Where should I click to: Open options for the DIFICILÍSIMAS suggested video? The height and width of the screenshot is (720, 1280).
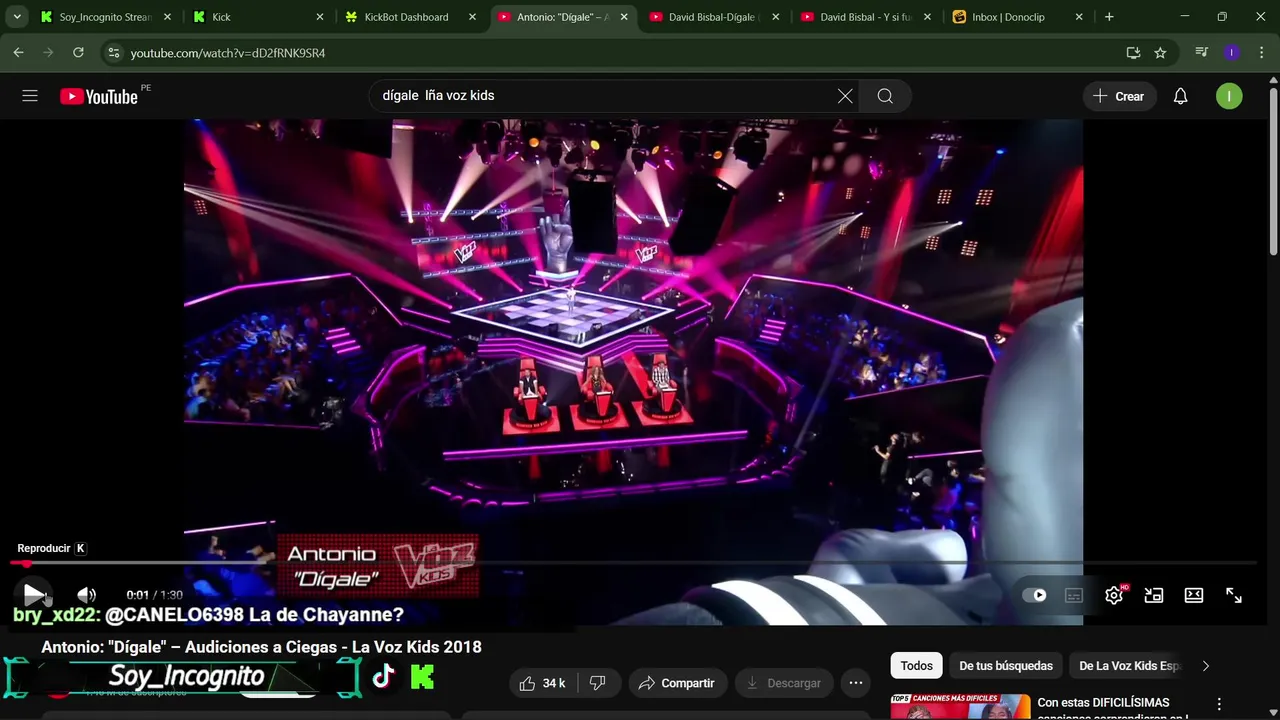coord(1219,704)
